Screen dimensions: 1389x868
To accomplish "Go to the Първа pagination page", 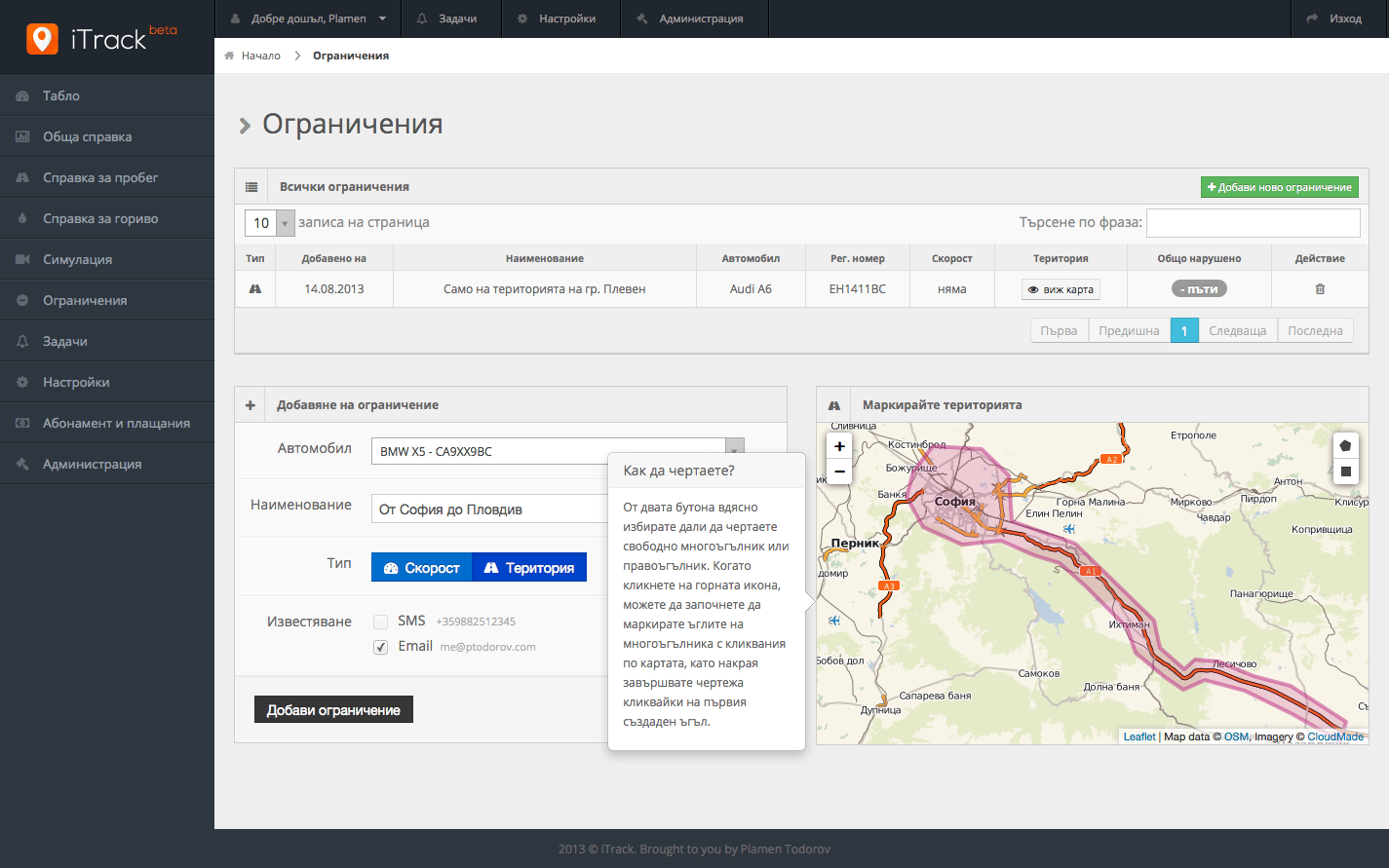I will [x=1059, y=330].
